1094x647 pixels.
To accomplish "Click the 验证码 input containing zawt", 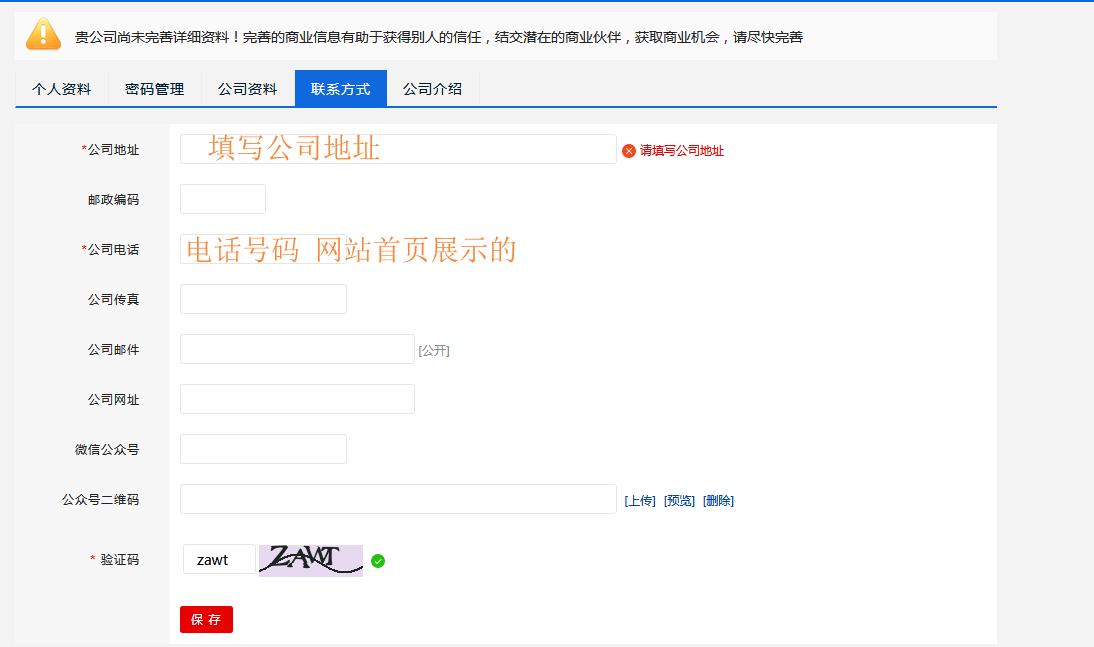I will [x=218, y=559].
